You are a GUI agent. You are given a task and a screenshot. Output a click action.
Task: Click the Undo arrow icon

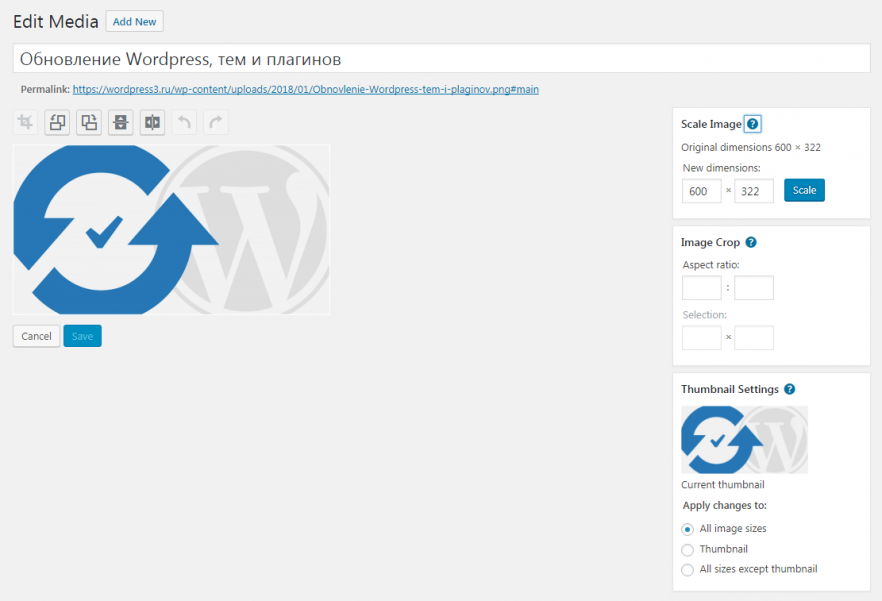(x=184, y=122)
